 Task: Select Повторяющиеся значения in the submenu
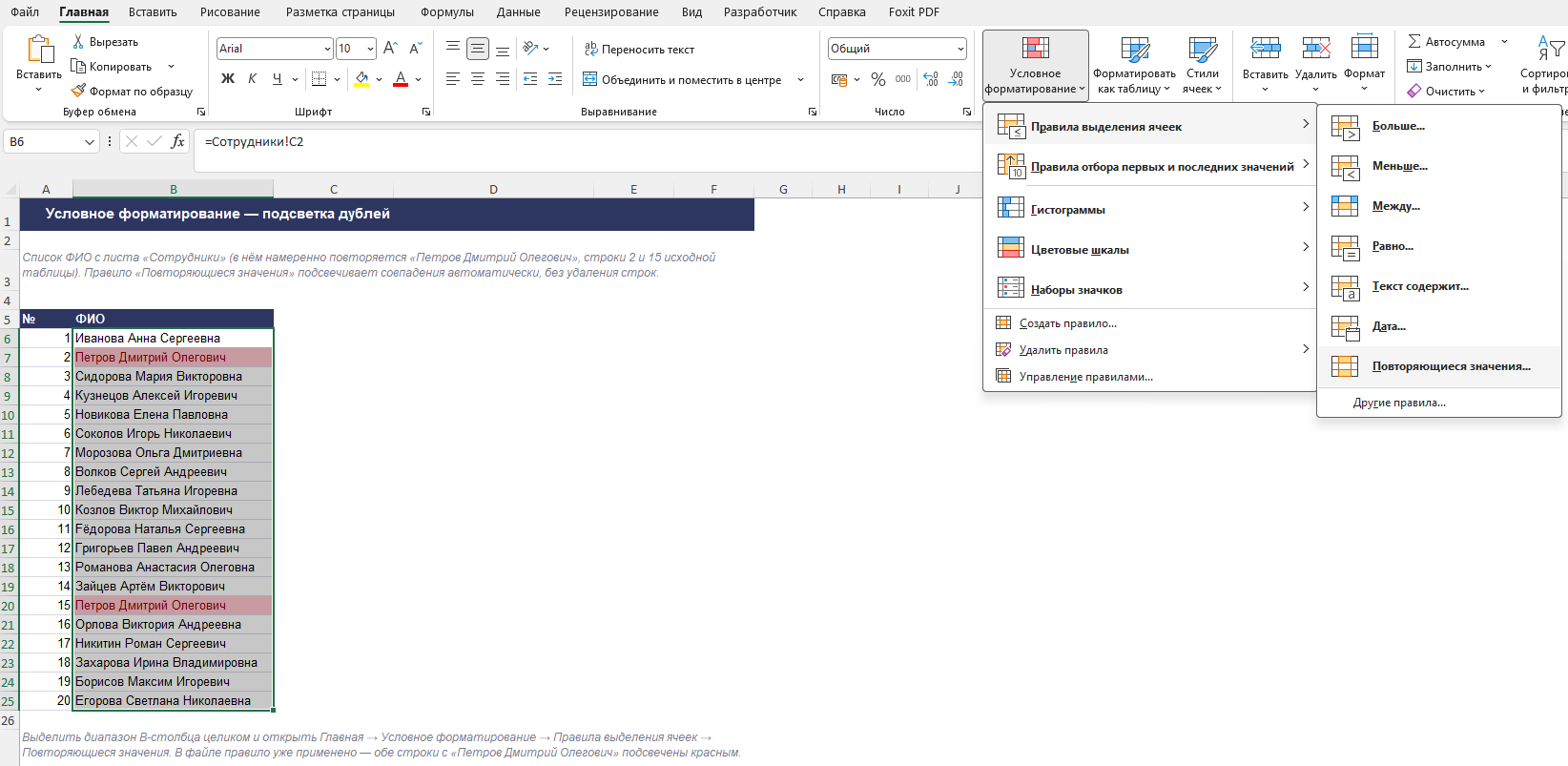click(x=1438, y=366)
